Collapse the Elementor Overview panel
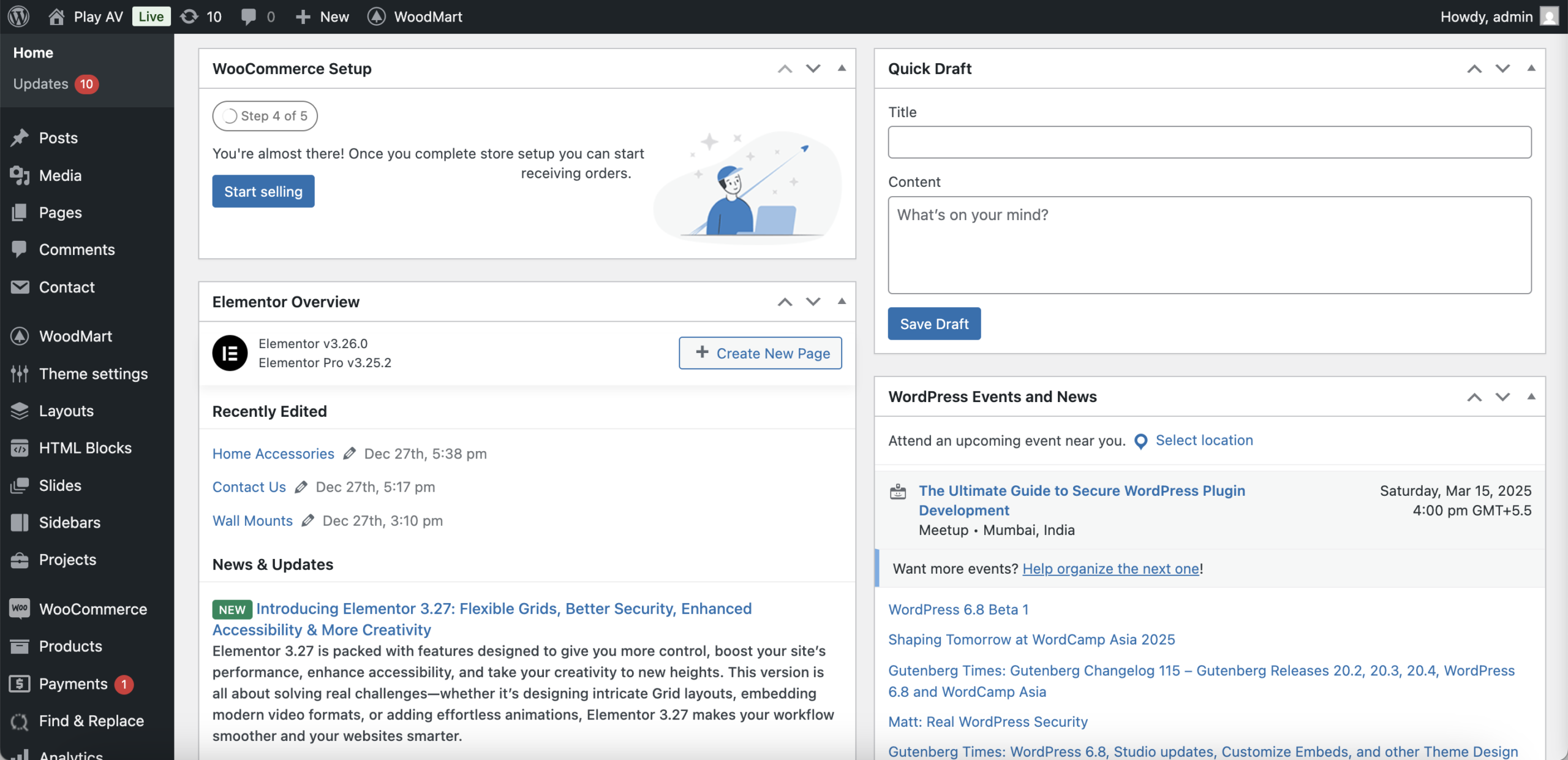 [x=842, y=301]
